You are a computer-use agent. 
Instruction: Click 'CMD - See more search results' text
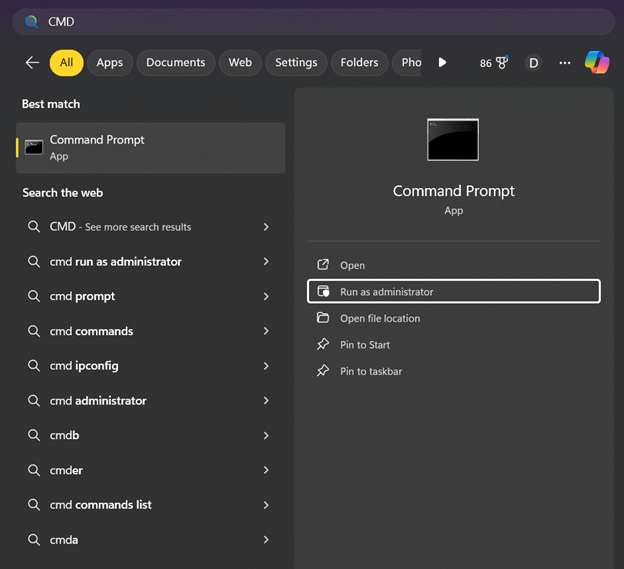point(120,227)
